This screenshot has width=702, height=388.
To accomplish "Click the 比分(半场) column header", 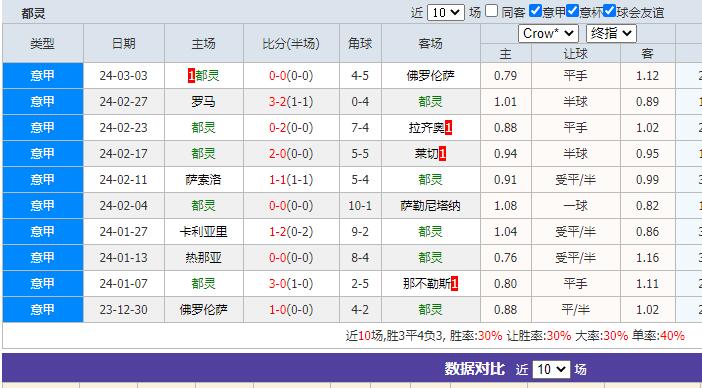I will click(291, 43).
